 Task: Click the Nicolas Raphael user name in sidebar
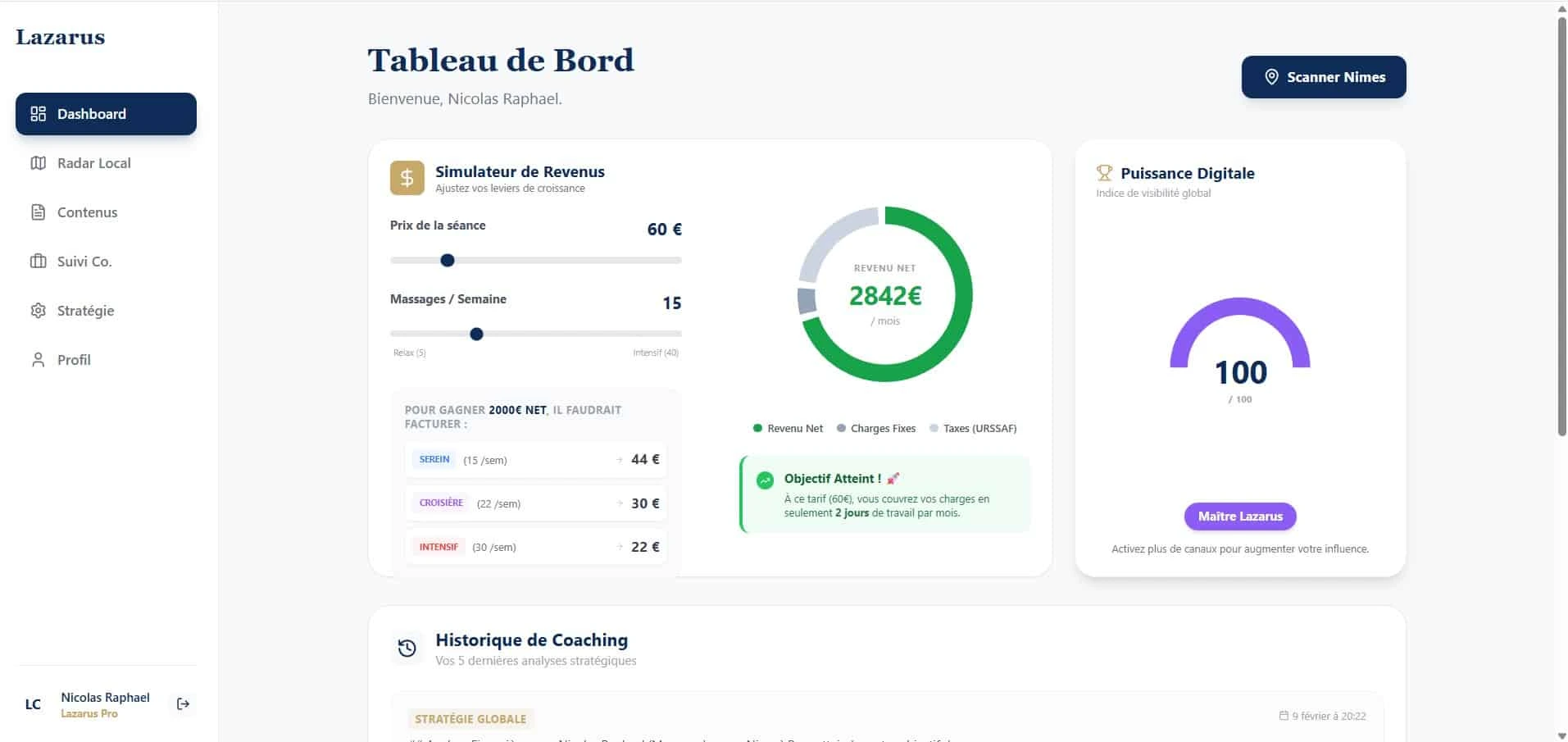click(x=106, y=698)
